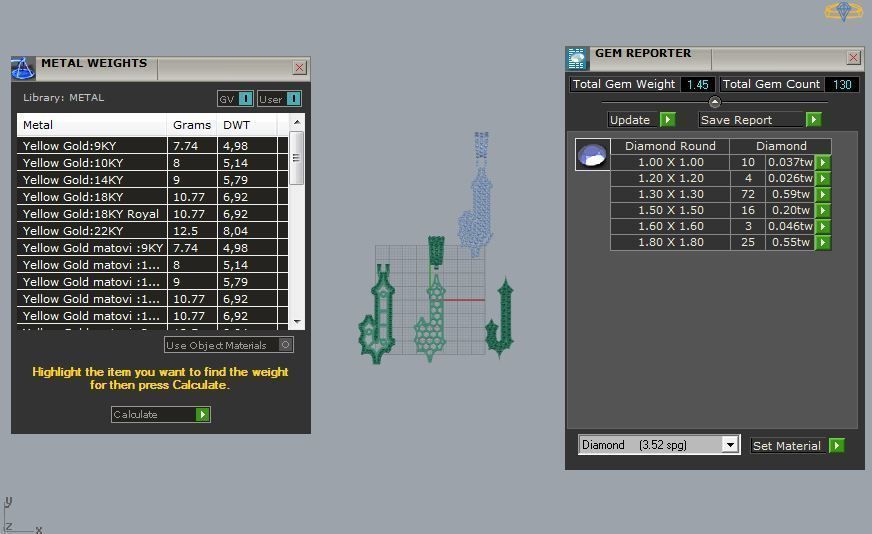Click the Metal Weights scale icon
Viewport: 872px width, 534px height.
coord(23,68)
